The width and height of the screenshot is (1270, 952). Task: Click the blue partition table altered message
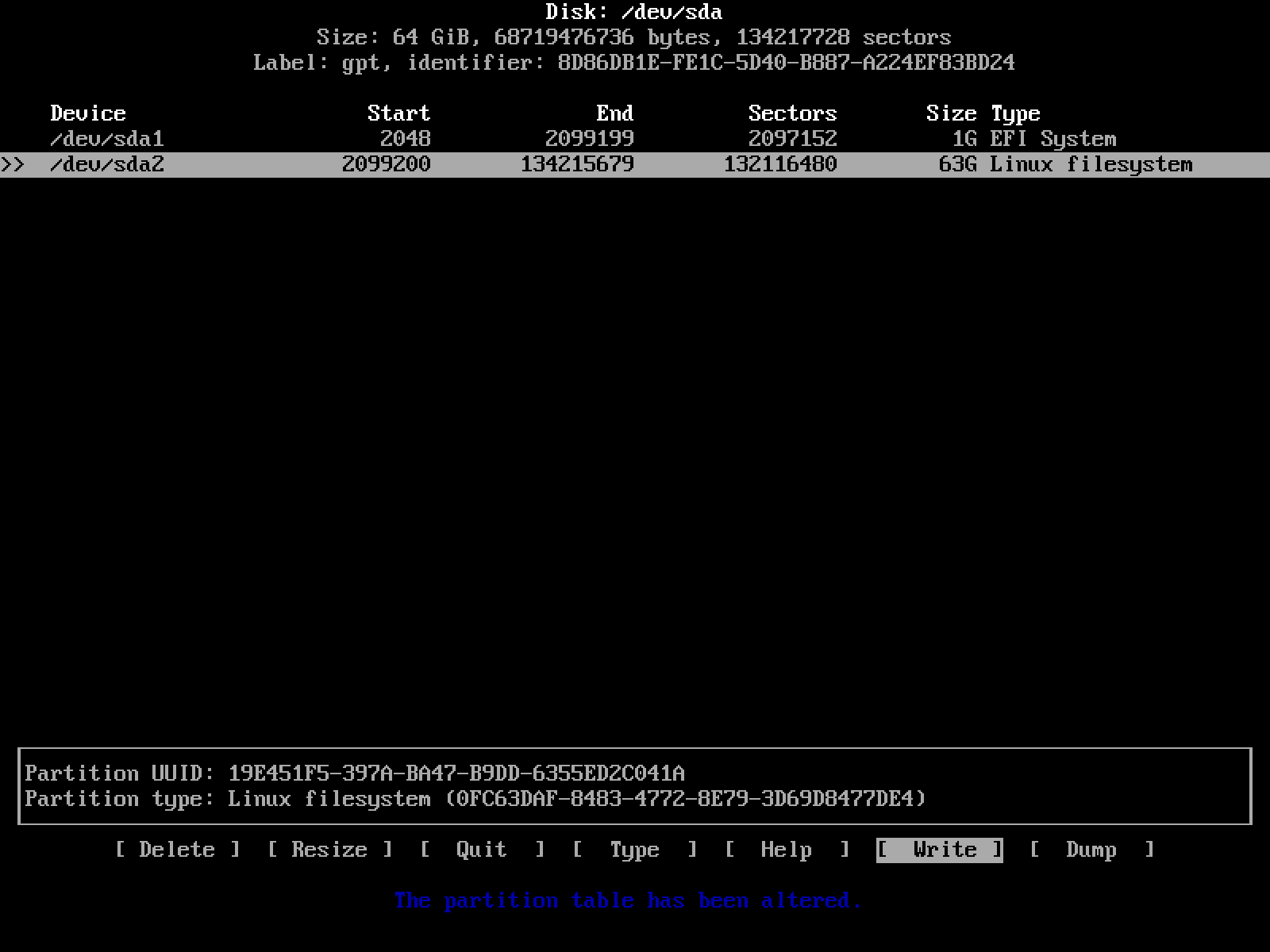click(627, 900)
